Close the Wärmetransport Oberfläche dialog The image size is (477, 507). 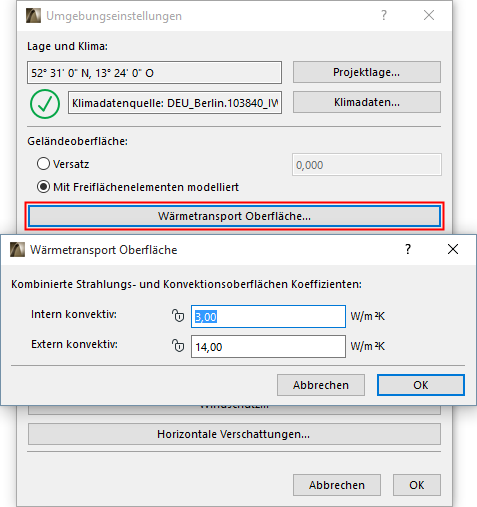(x=453, y=249)
